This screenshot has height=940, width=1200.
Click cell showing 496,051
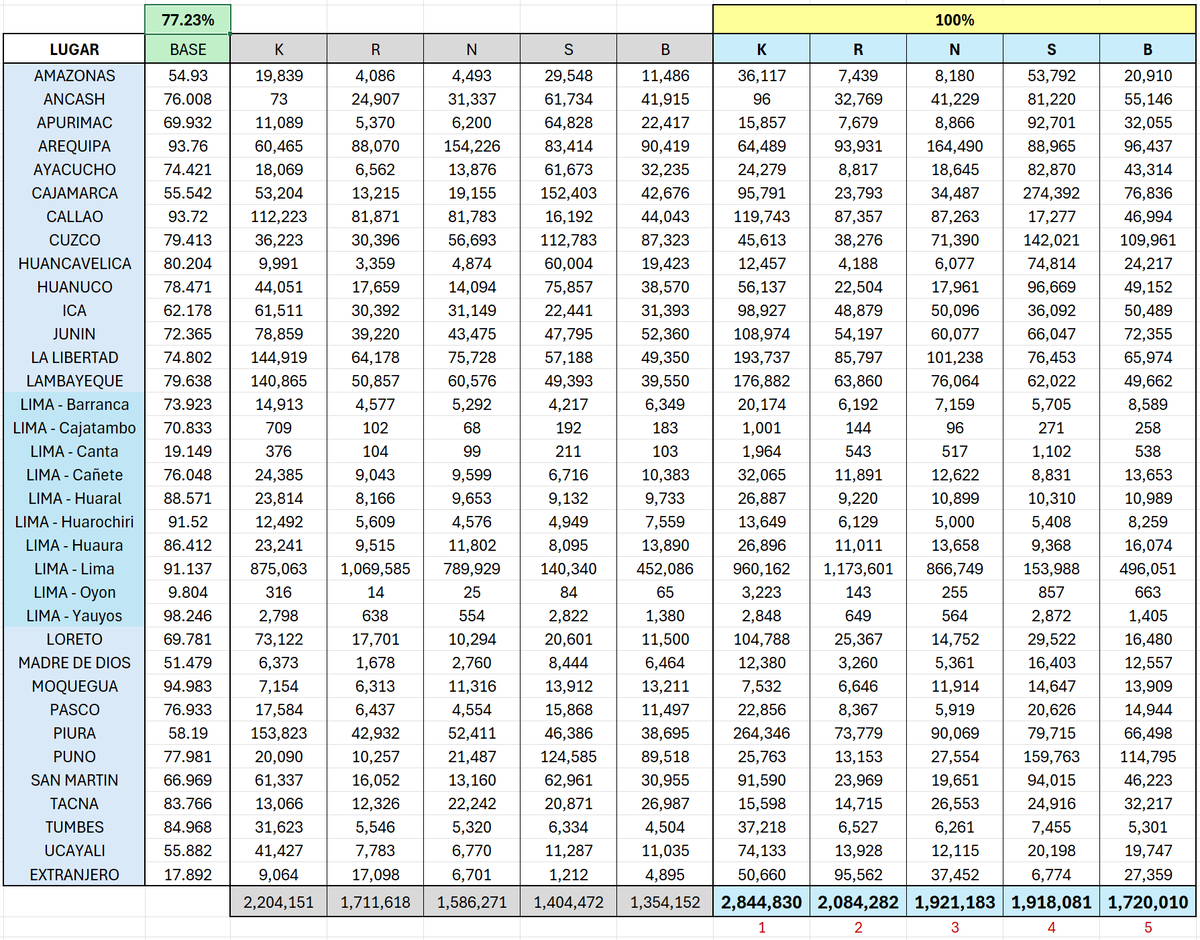tap(1148, 569)
